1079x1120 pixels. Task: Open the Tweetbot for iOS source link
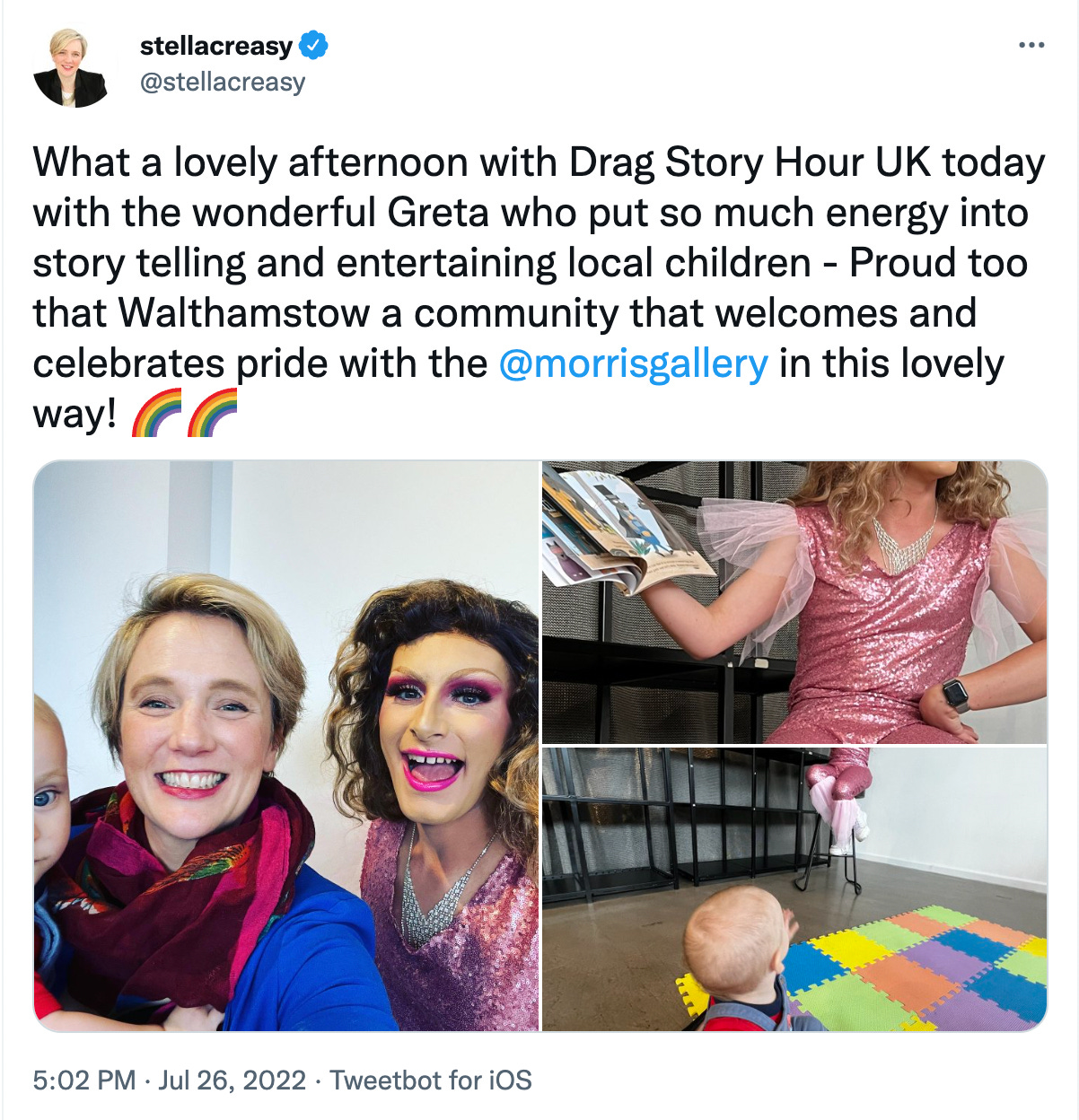[431, 1080]
